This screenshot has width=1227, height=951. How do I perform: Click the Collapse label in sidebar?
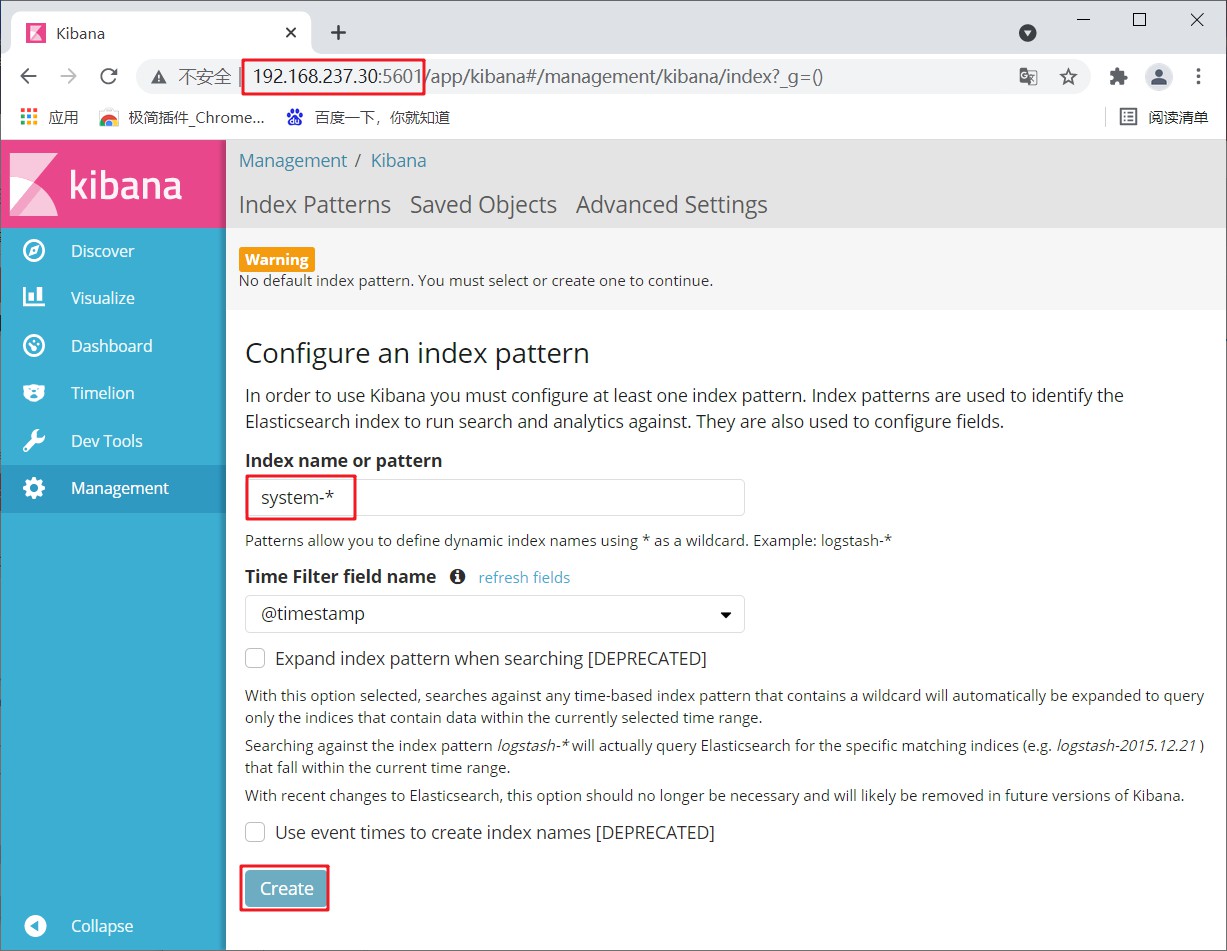click(x=102, y=926)
